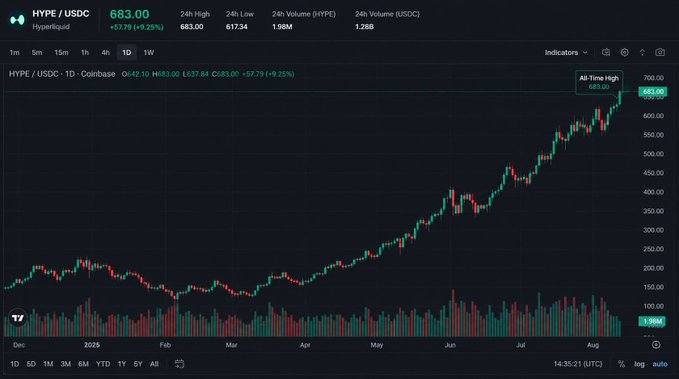679x379 pixels.
Task: Click the 400.00 price axis label
Action: tap(653, 192)
